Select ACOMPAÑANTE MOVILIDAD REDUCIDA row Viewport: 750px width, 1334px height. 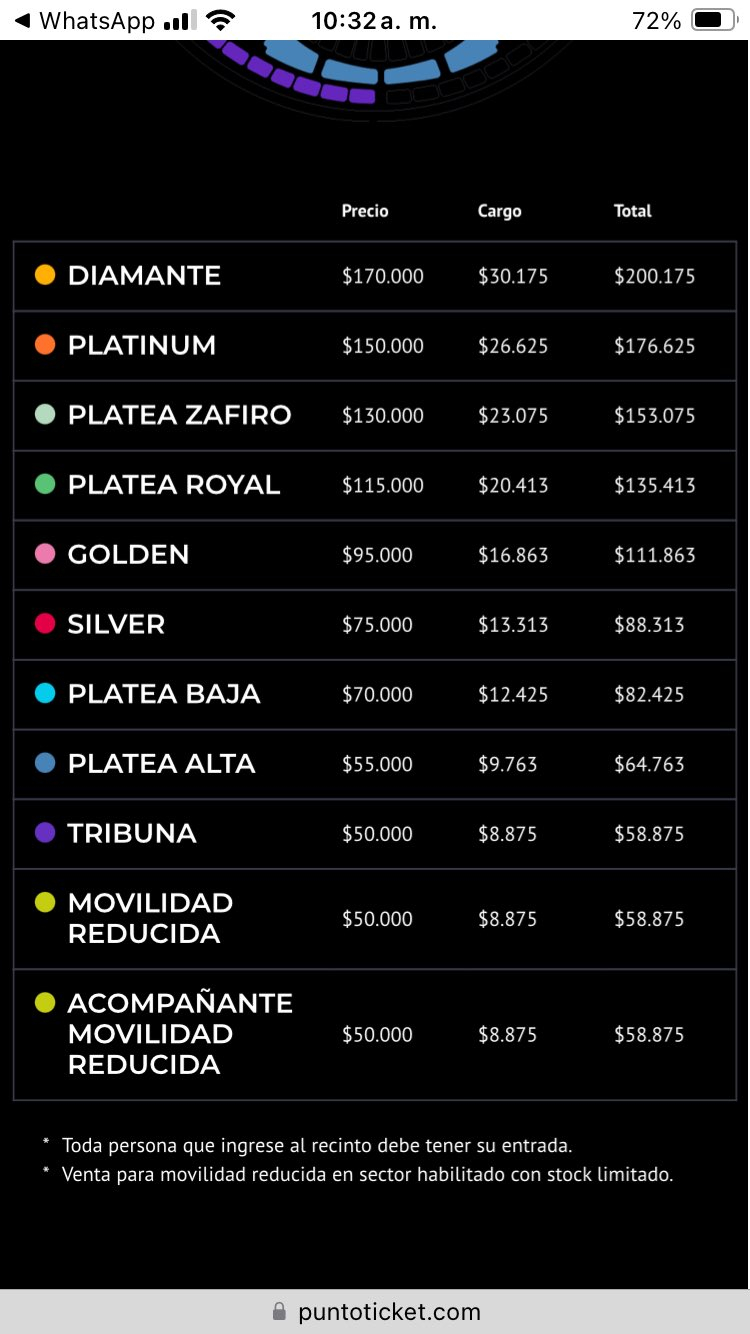pos(375,1034)
